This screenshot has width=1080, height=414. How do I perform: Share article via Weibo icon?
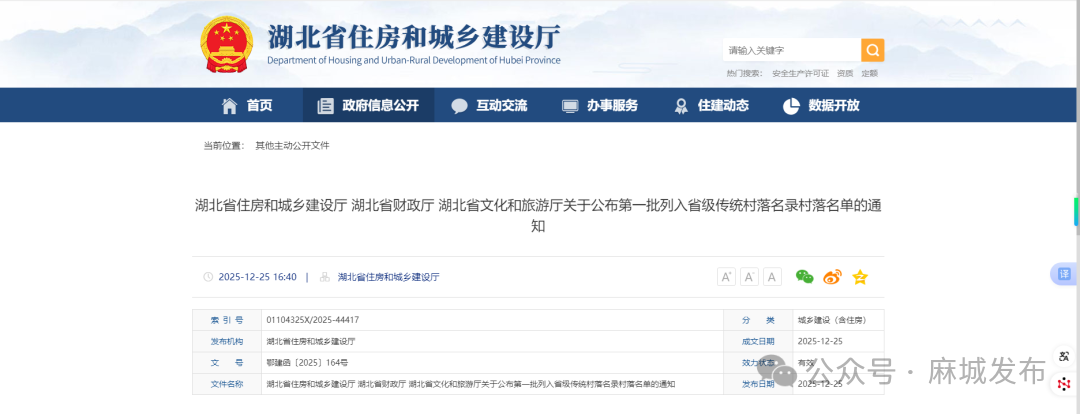(x=833, y=277)
